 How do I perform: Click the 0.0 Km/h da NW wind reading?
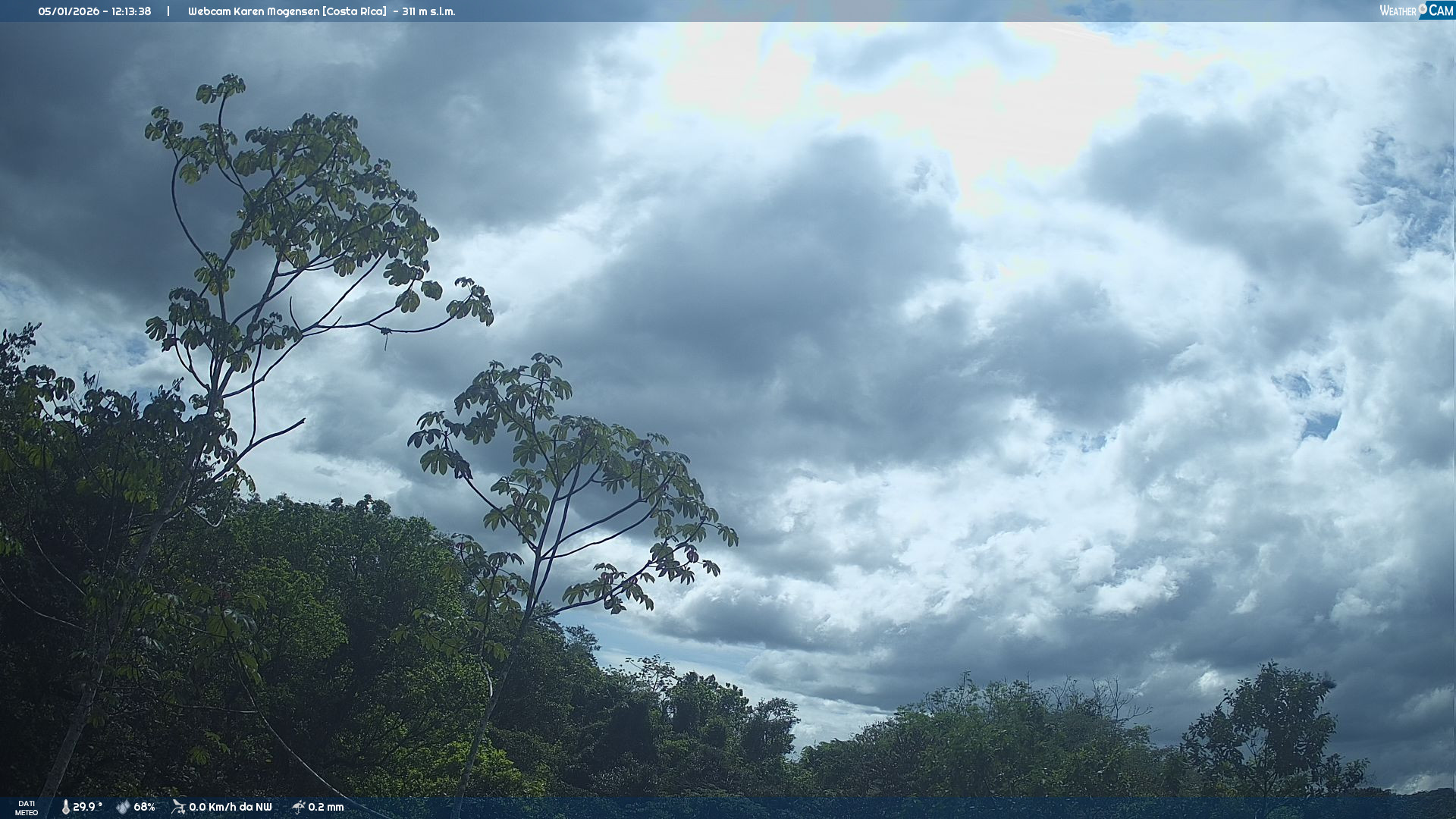230,807
